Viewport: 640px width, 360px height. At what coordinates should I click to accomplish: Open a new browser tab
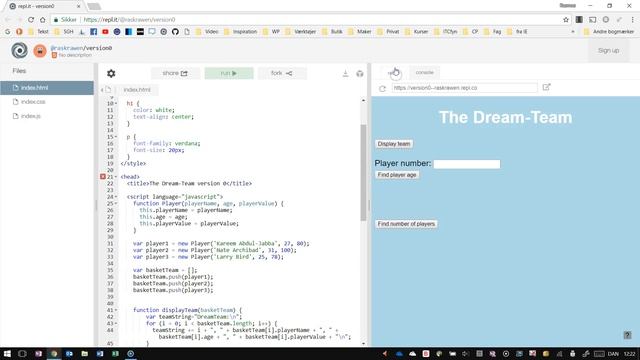(x=94, y=6)
